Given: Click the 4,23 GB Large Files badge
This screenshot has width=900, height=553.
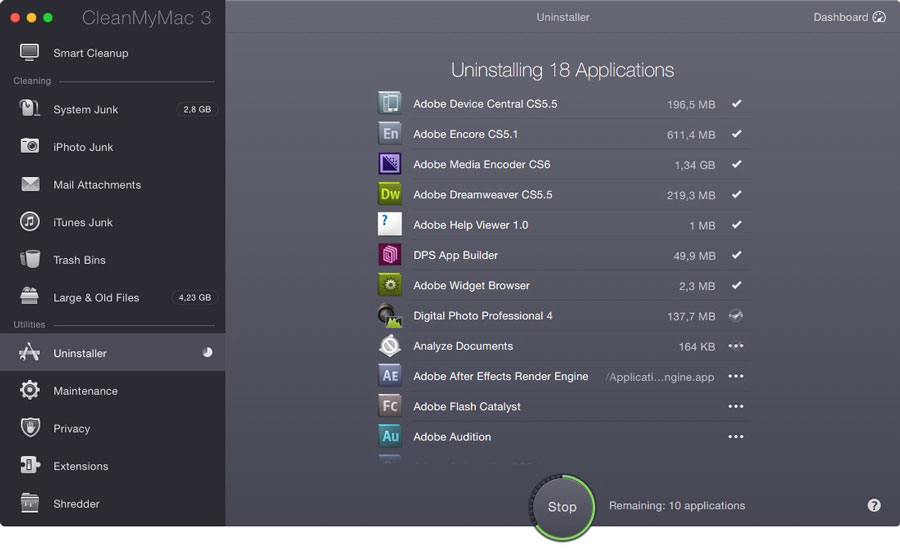Looking at the screenshot, I should (x=195, y=297).
